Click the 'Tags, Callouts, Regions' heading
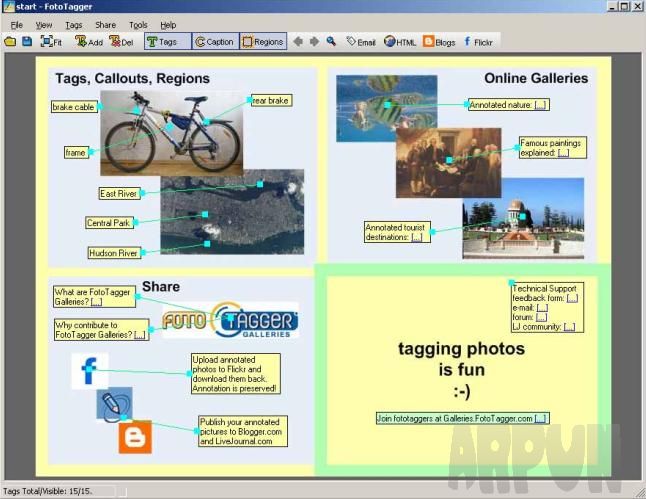 [x=132, y=78]
